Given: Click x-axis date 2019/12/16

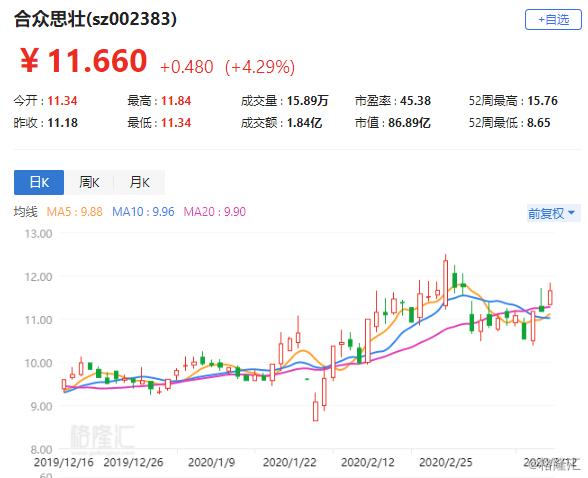Looking at the screenshot, I should pyautogui.click(x=63, y=462).
